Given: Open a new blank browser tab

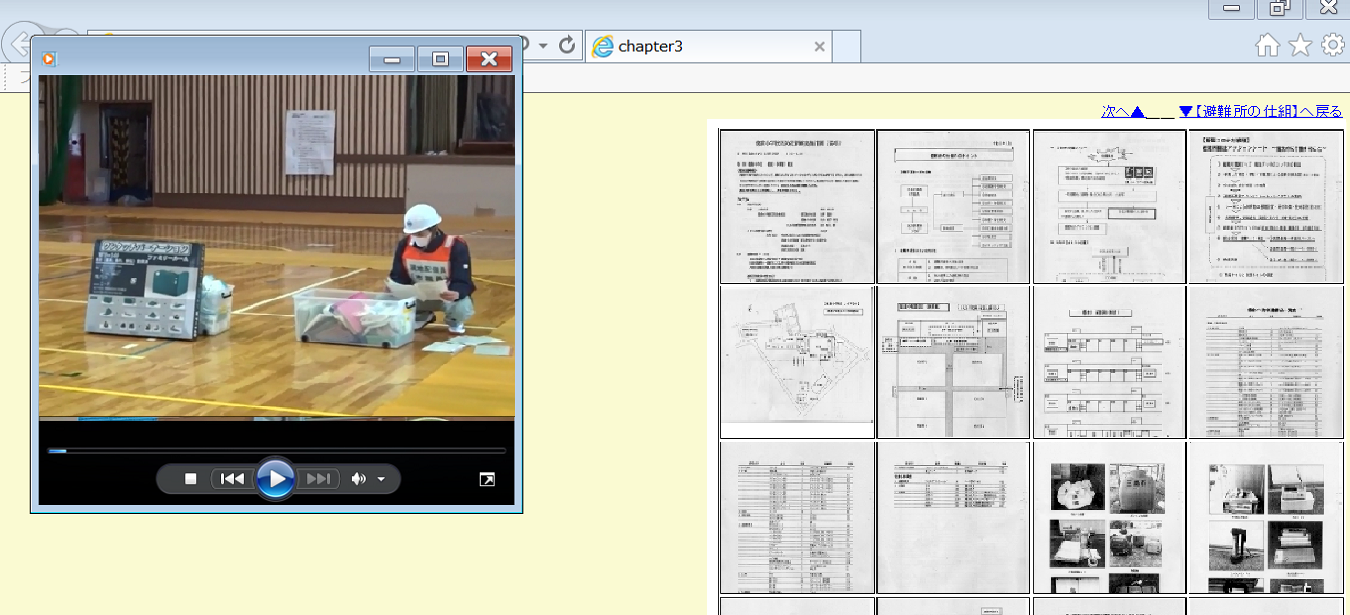Looking at the screenshot, I should [847, 46].
